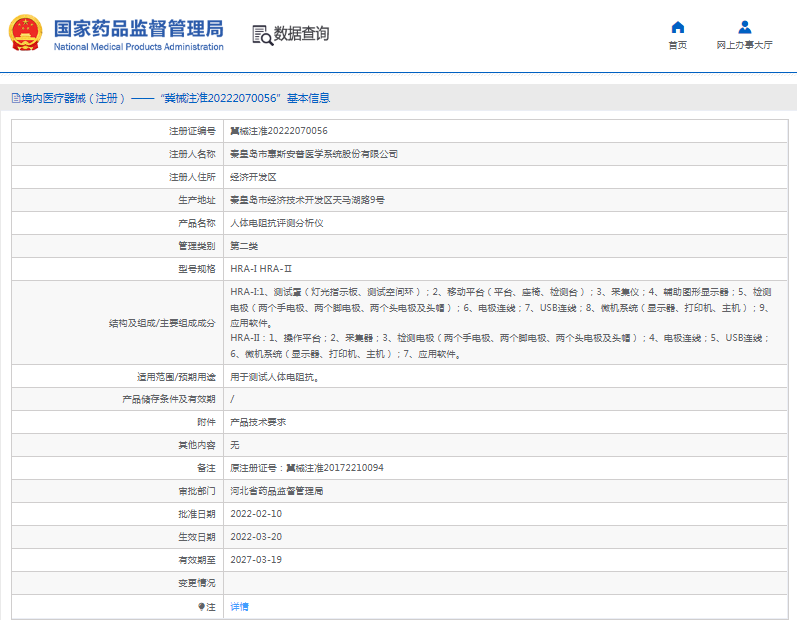Image resolution: width=797 pixels, height=620 pixels.
Task: Click the document icon before 境内医疗器械
Action: coord(16,98)
